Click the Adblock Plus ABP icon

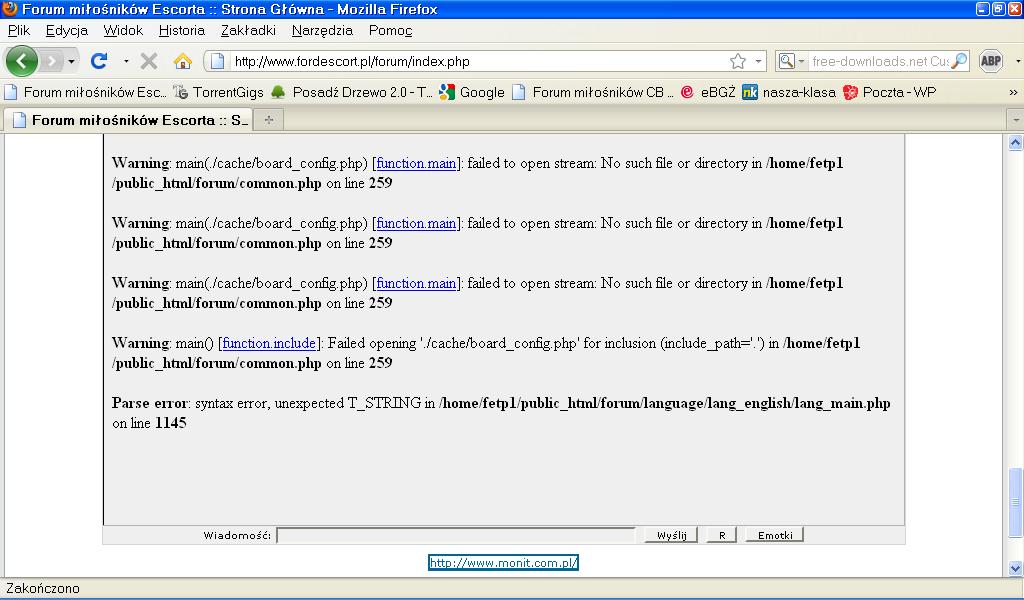pos(990,61)
